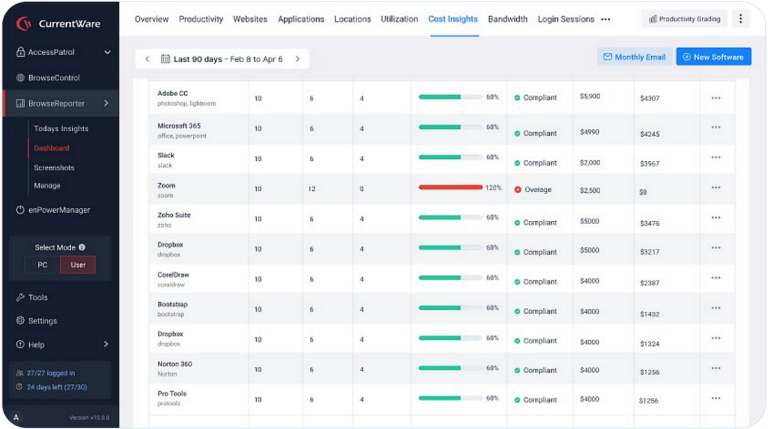Switch to the Productivity tab
The width and height of the screenshot is (768, 429).
click(201, 19)
